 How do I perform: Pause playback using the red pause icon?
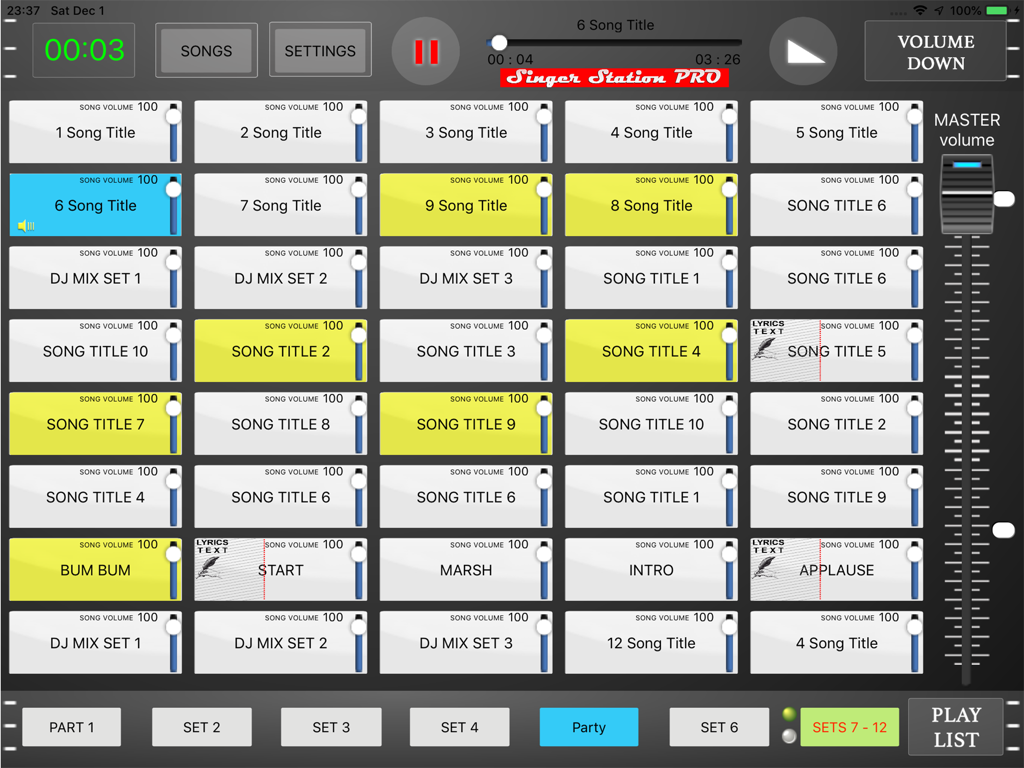click(x=425, y=49)
